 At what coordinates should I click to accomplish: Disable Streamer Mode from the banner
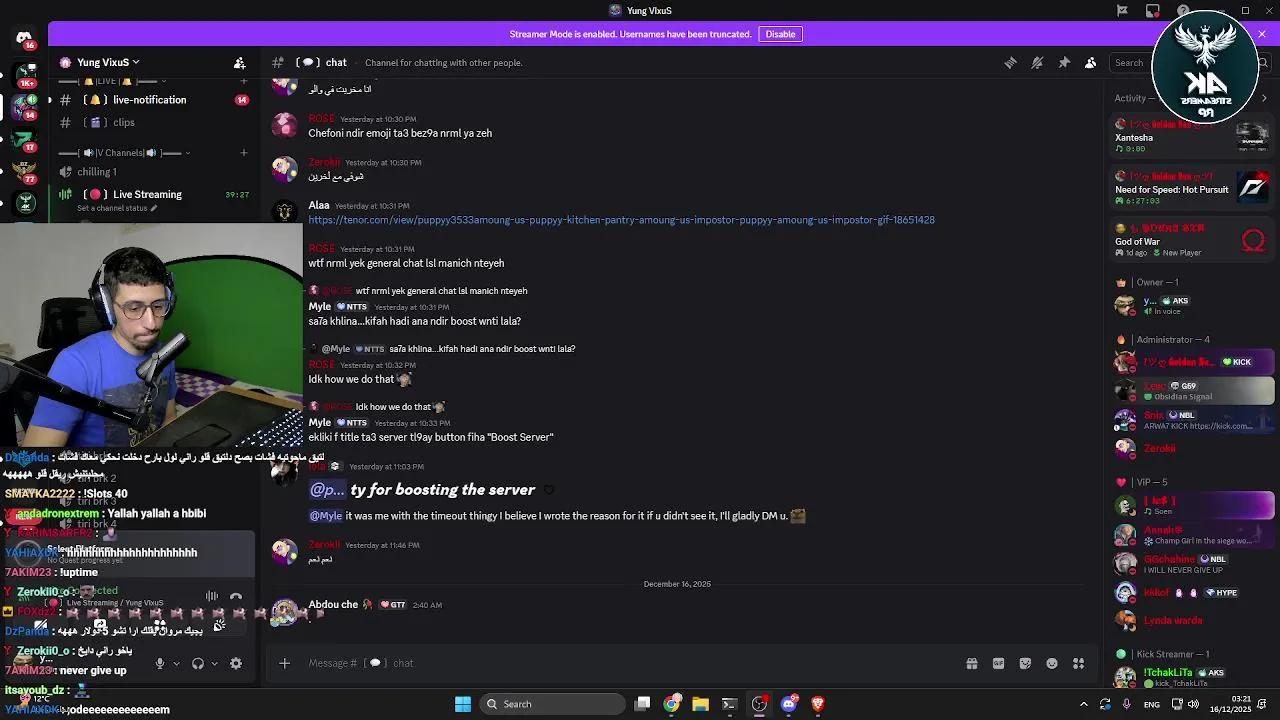pos(780,34)
